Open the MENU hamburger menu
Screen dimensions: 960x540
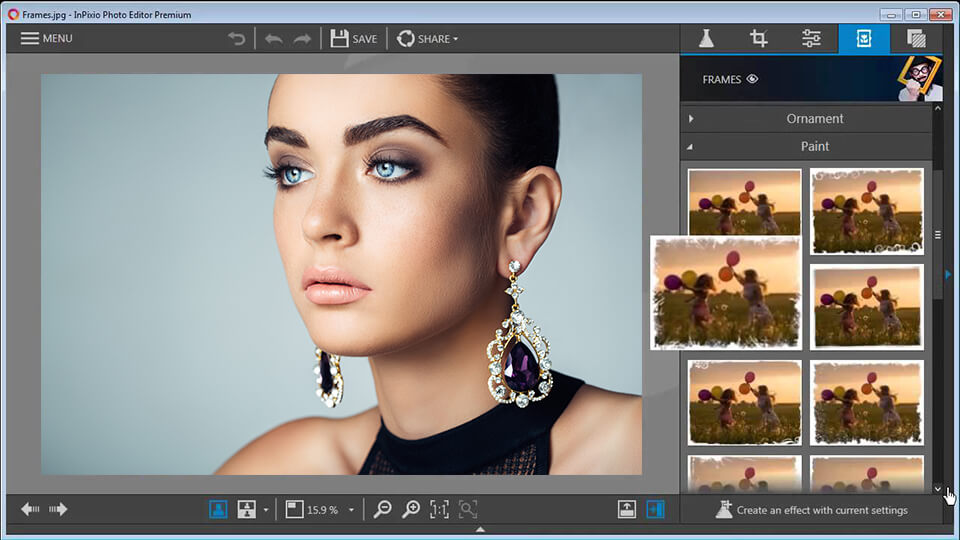[x=47, y=39]
